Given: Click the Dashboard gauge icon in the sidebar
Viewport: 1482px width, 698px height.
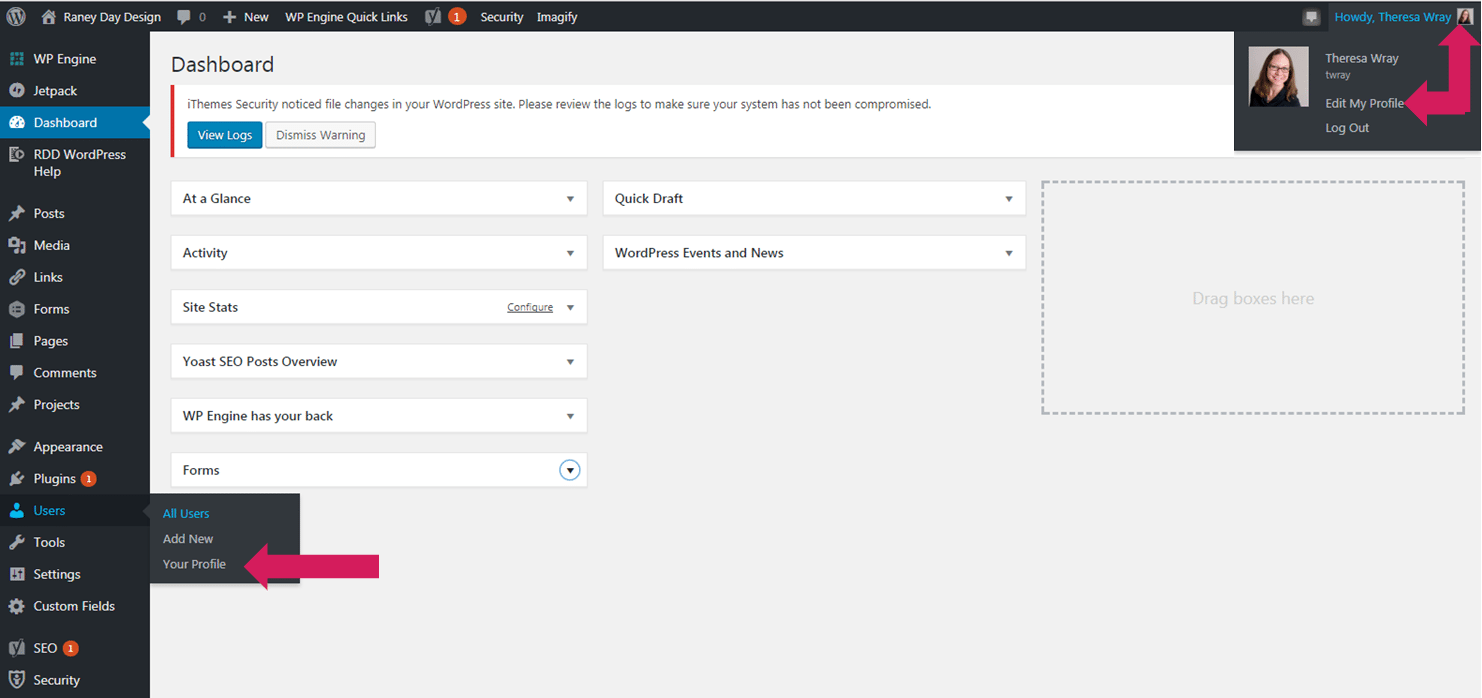Looking at the screenshot, I should pyautogui.click(x=16, y=122).
